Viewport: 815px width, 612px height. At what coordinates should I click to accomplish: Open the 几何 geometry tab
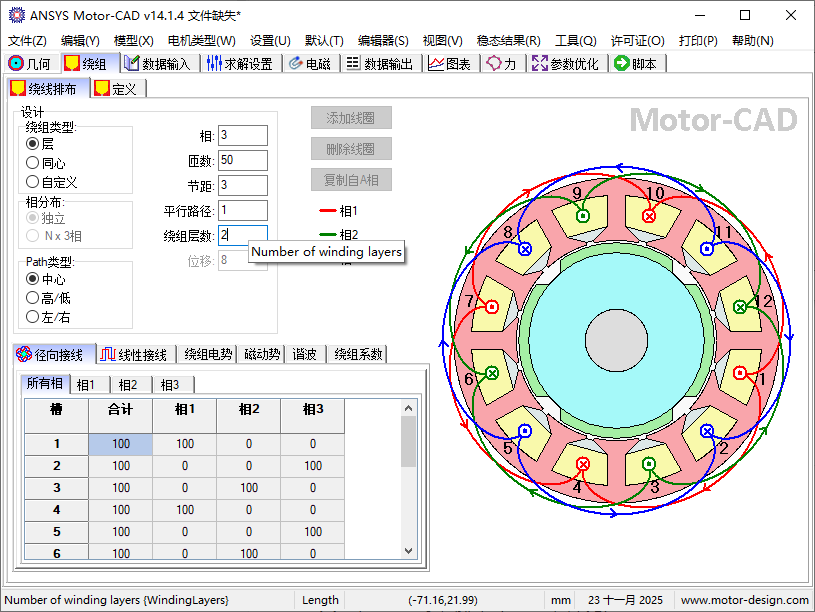tap(30, 63)
